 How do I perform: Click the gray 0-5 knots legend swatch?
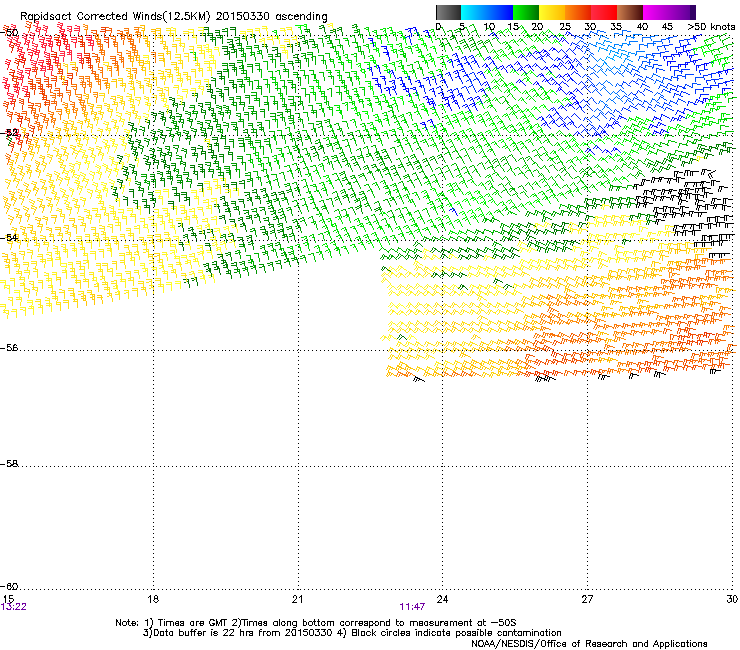(x=448, y=12)
